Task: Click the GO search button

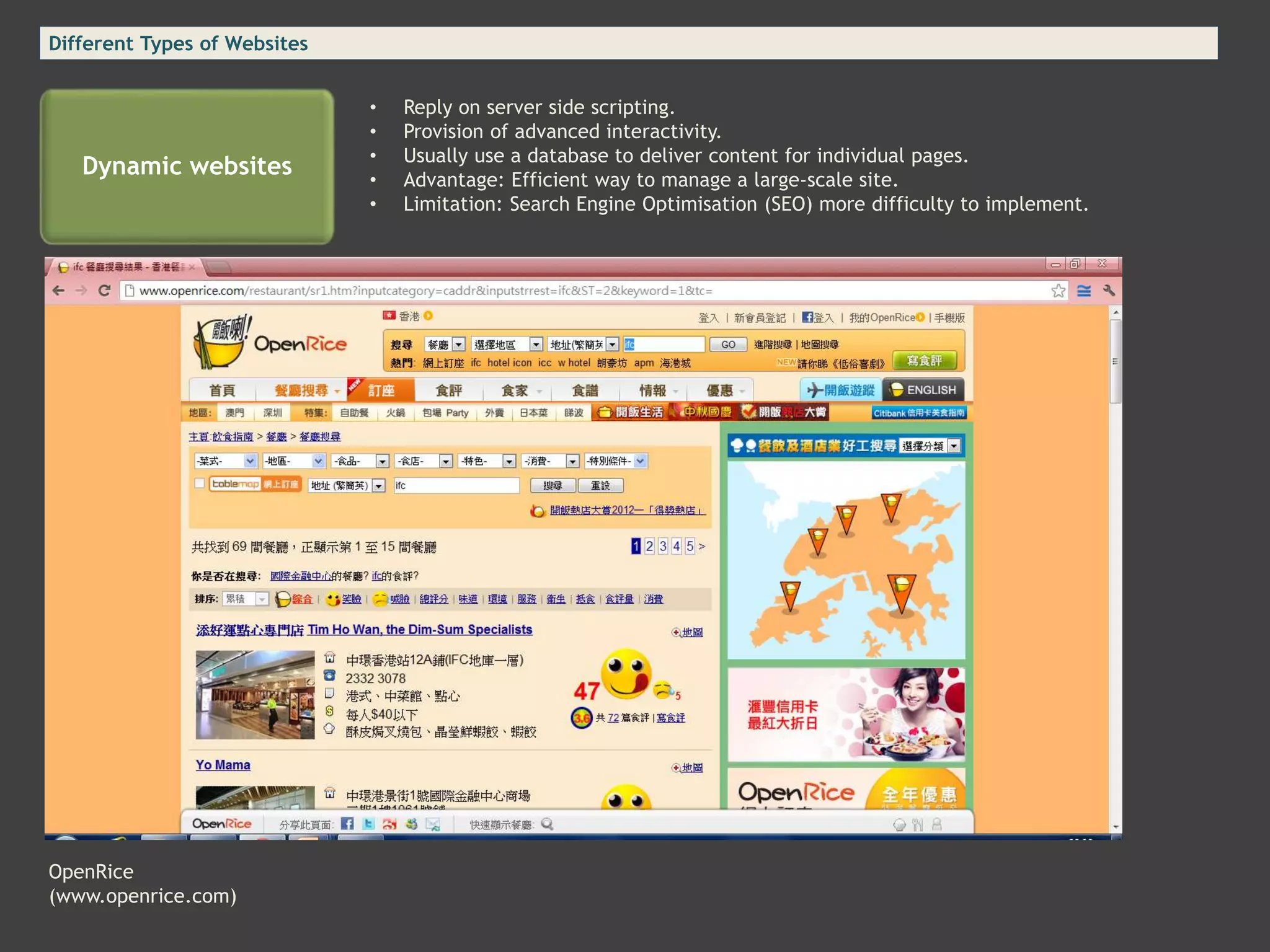Action: (728, 345)
